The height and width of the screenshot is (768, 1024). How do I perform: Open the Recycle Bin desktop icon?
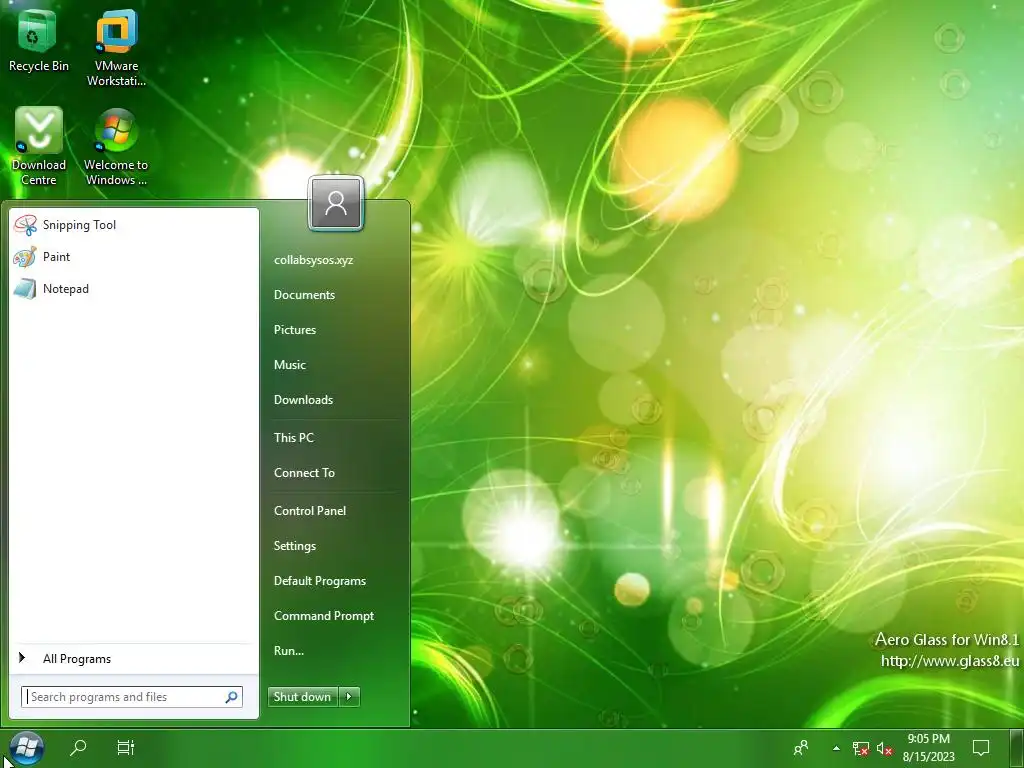tap(38, 38)
